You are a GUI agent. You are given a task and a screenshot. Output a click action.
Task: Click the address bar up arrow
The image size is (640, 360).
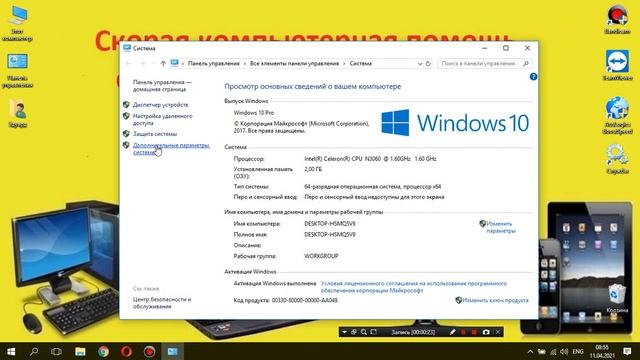[x=163, y=64]
